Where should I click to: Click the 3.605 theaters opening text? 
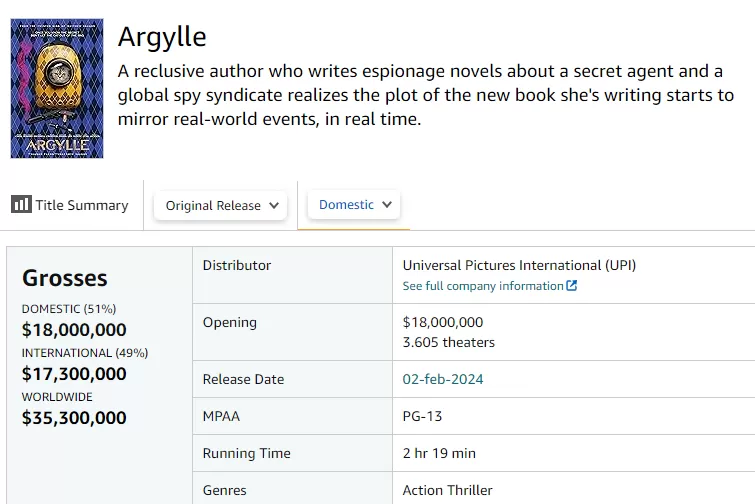448,342
